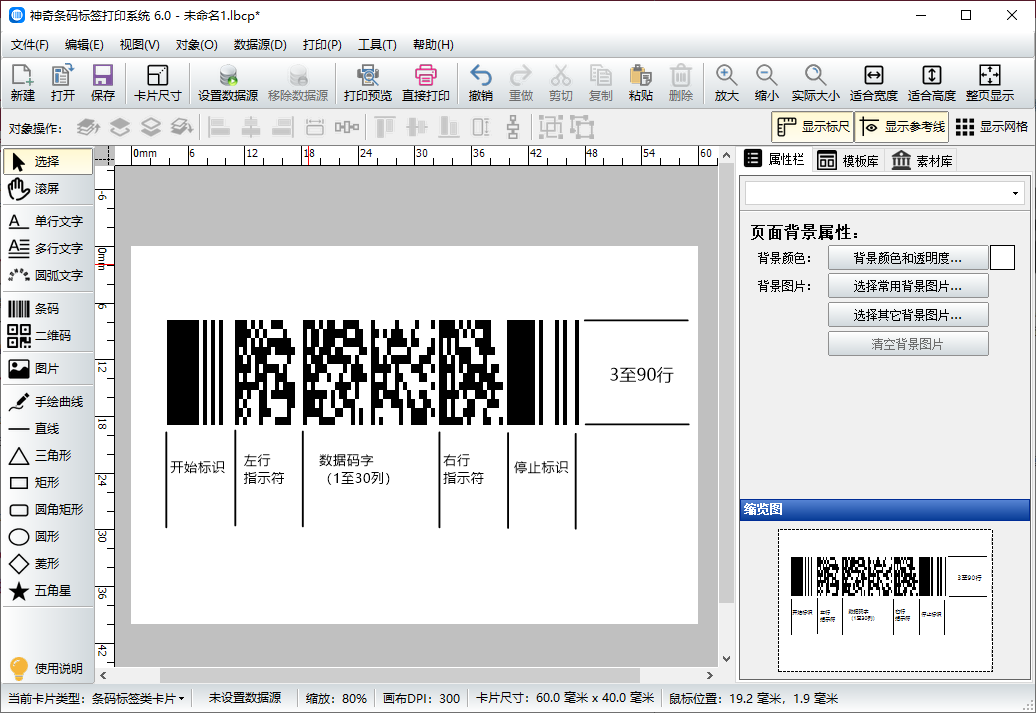Toggle the 显示标尺 ruler display
This screenshot has height=713, width=1036.
pyautogui.click(x=813, y=127)
